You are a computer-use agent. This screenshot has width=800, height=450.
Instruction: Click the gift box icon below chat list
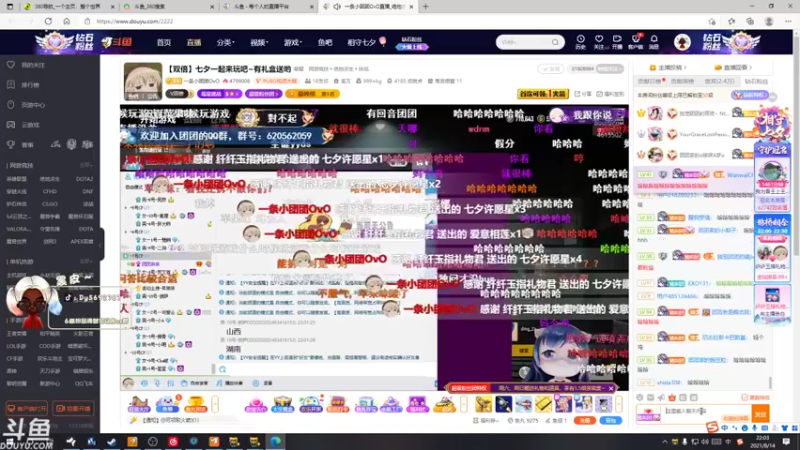(672, 397)
